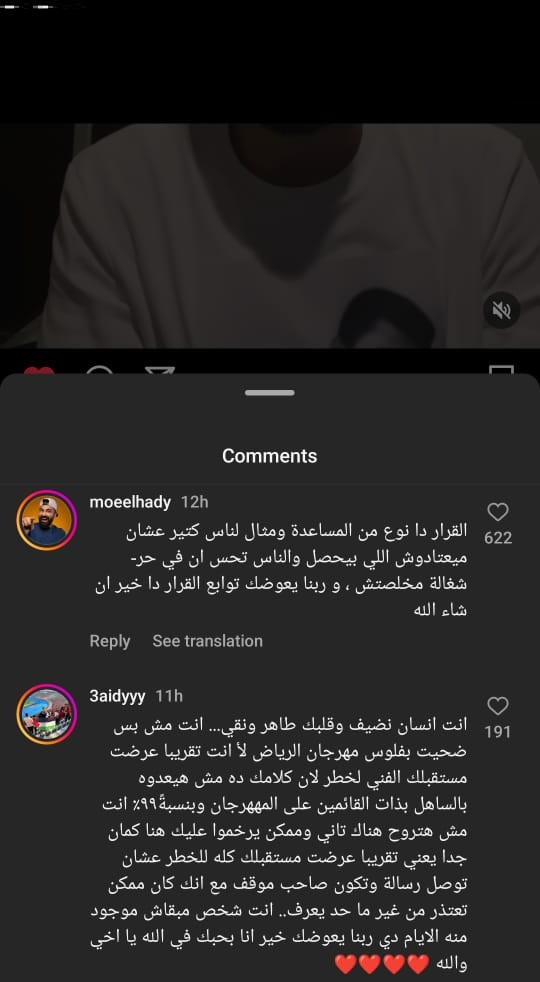This screenshot has height=982, width=540.
Task: Tap the 12h timestamp on moeelhady's comment
Action: pyautogui.click(x=194, y=502)
